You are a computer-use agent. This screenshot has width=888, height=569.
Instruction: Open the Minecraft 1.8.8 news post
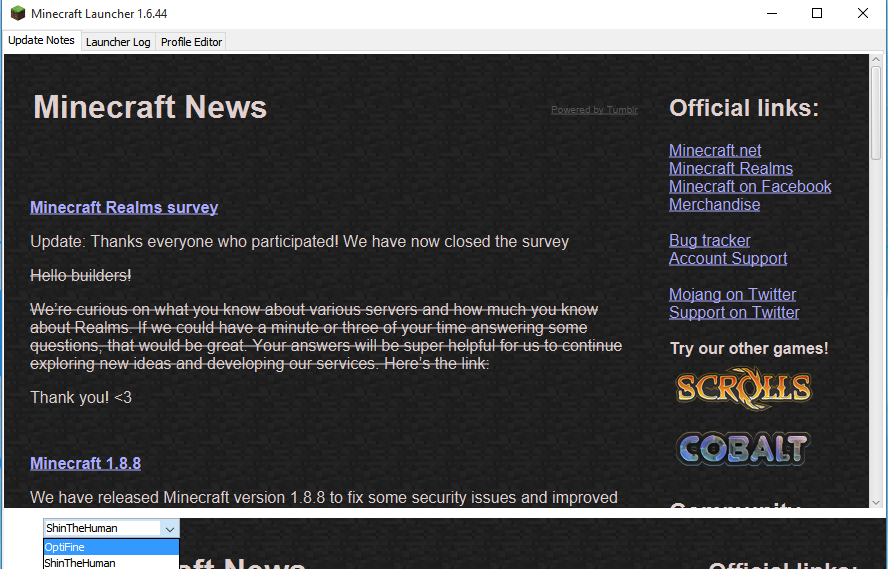coord(85,464)
